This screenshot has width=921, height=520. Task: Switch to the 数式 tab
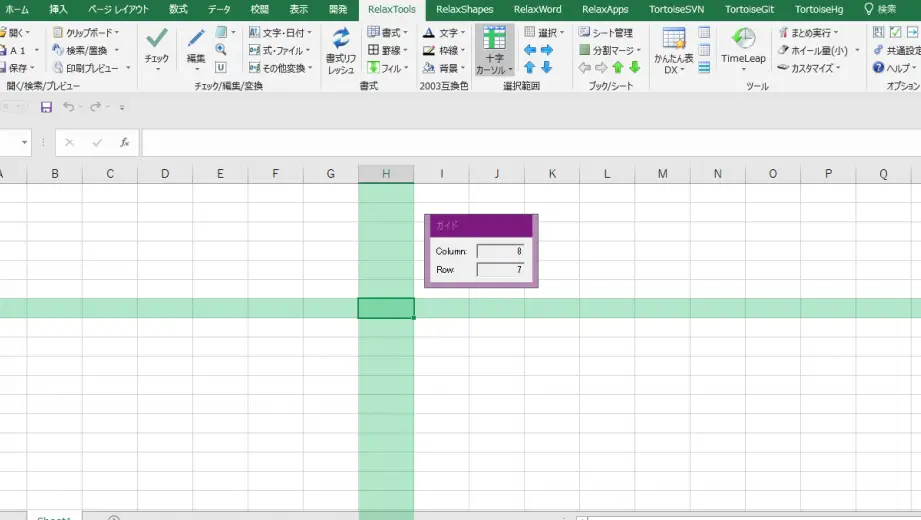point(178,9)
